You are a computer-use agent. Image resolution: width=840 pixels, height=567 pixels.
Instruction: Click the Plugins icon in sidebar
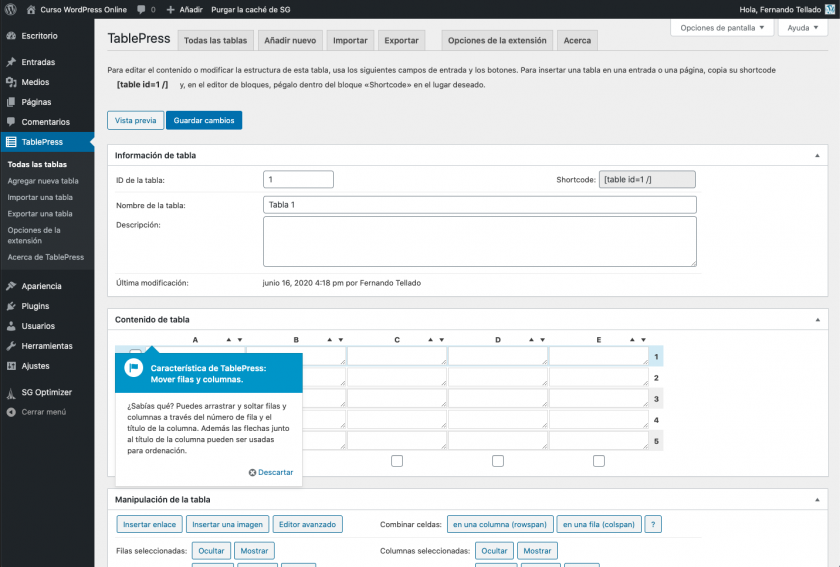tap(11, 306)
